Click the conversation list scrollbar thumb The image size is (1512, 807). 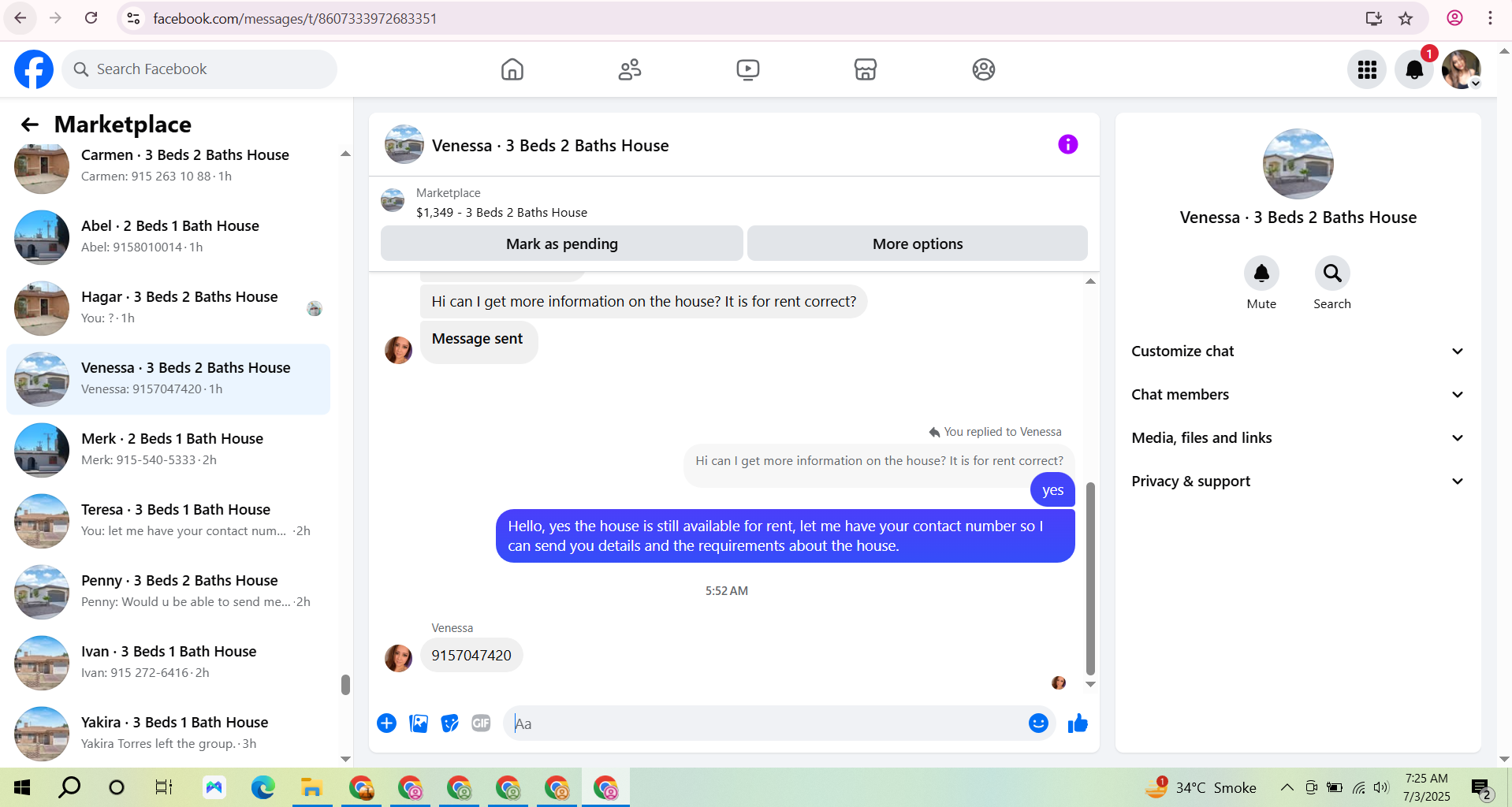[345, 684]
